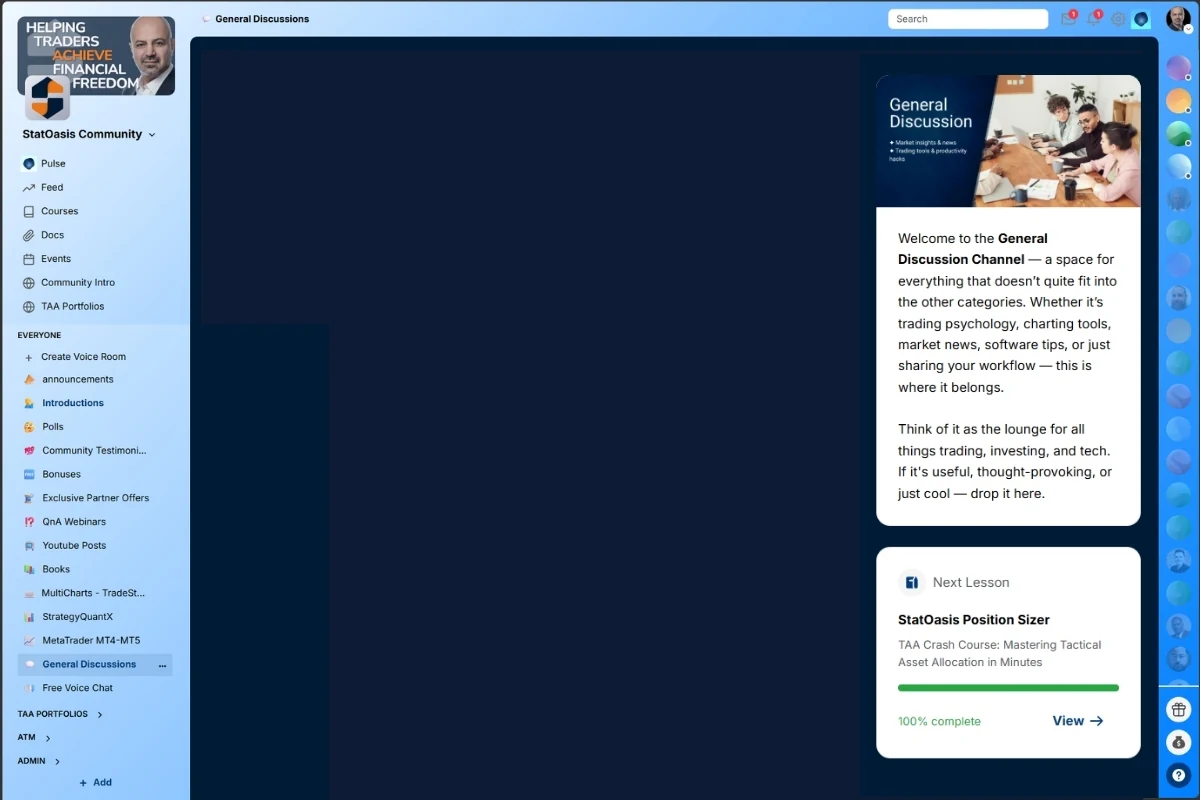
Task: Click the General Discussions header title
Action: point(262,19)
